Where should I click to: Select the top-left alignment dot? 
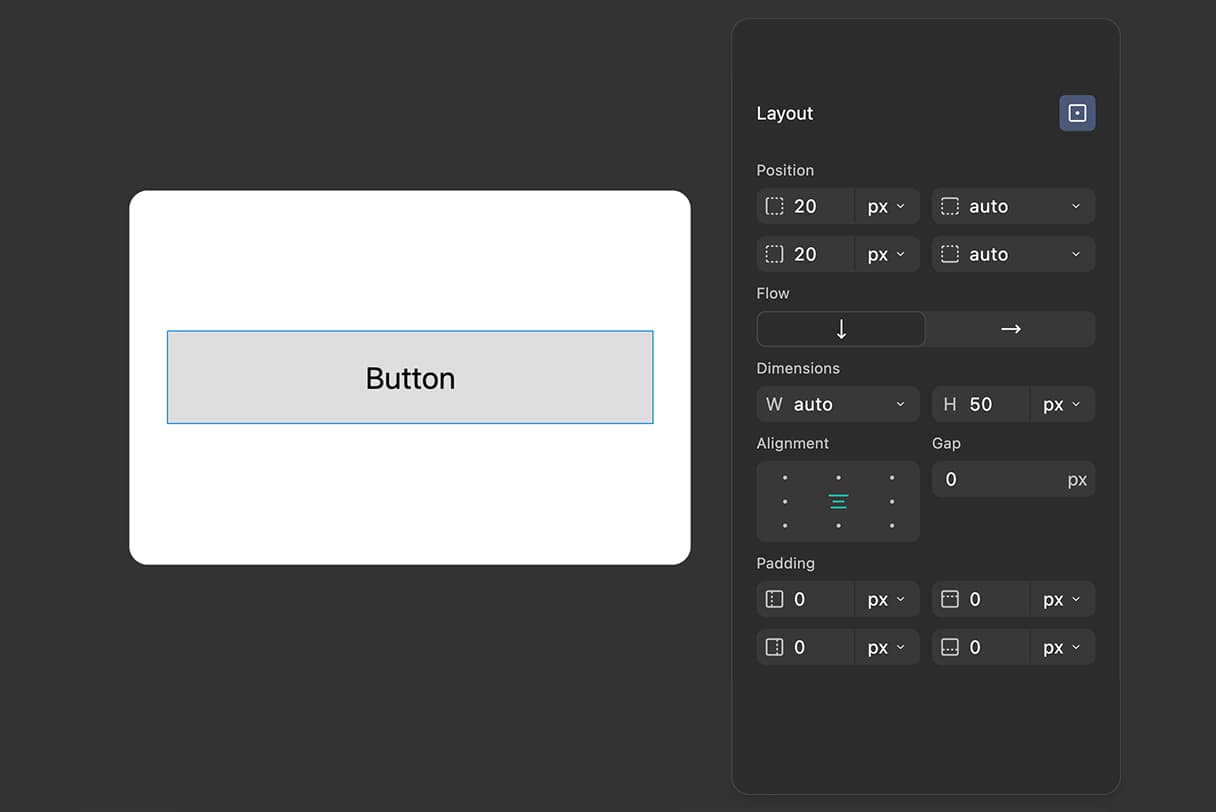[785, 477]
